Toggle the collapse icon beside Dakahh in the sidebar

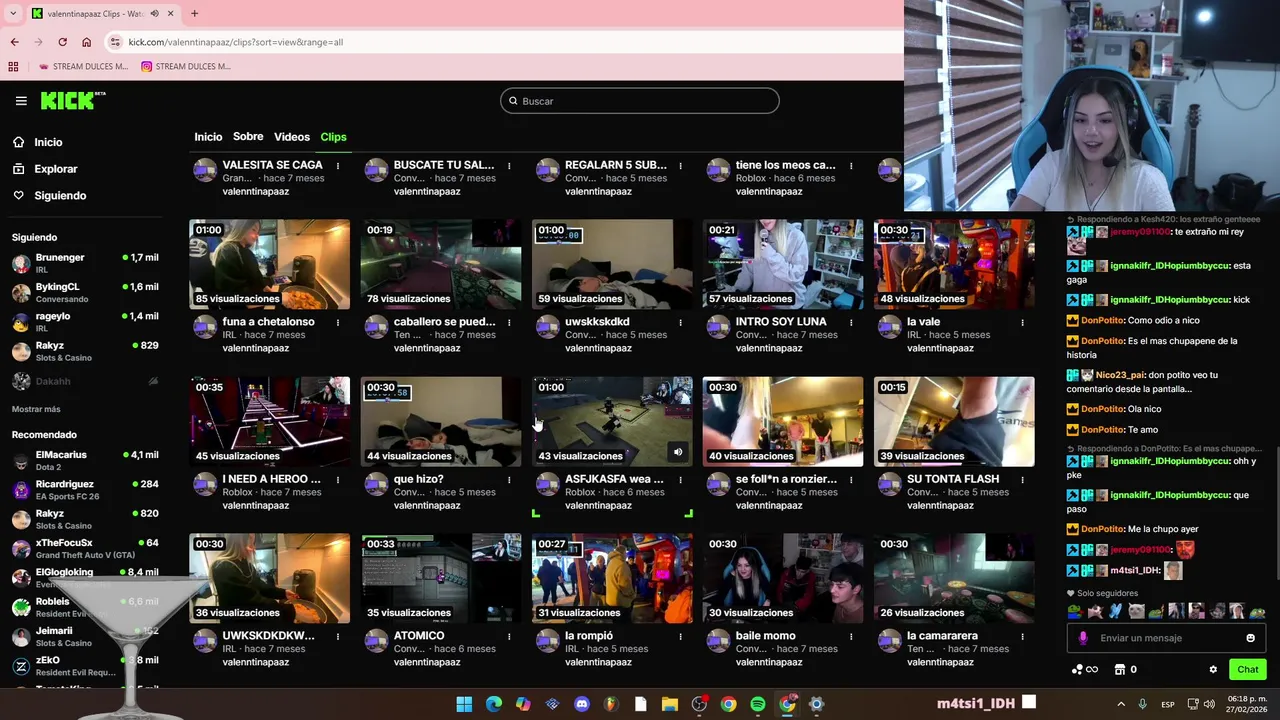153,381
